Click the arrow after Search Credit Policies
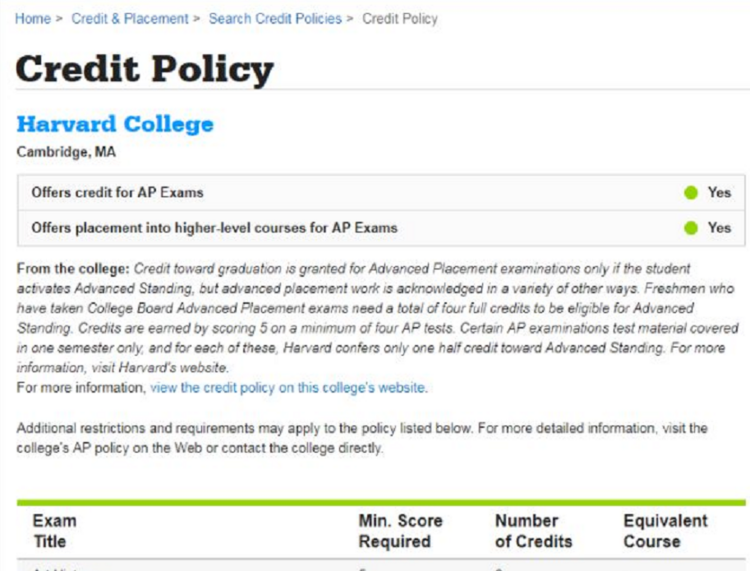Viewport: 750px width, 571px height. [x=351, y=18]
